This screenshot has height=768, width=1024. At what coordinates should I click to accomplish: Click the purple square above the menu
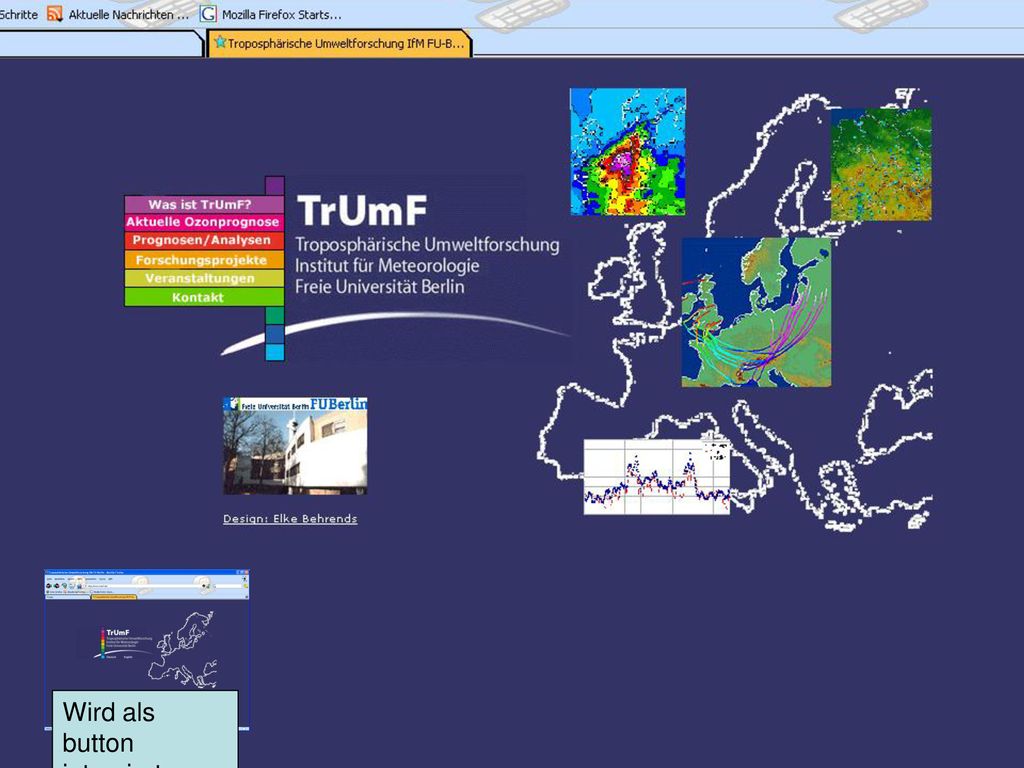(x=275, y=185)
